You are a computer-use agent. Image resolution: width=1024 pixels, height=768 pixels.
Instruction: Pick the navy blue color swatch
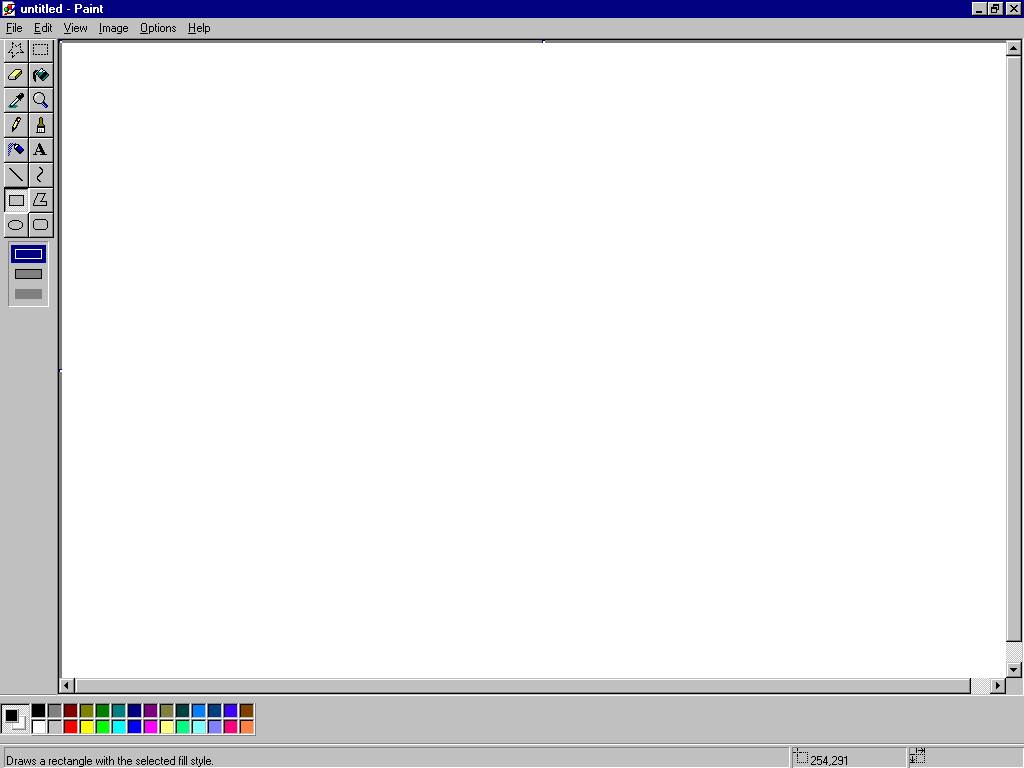[x=135, y=711]
